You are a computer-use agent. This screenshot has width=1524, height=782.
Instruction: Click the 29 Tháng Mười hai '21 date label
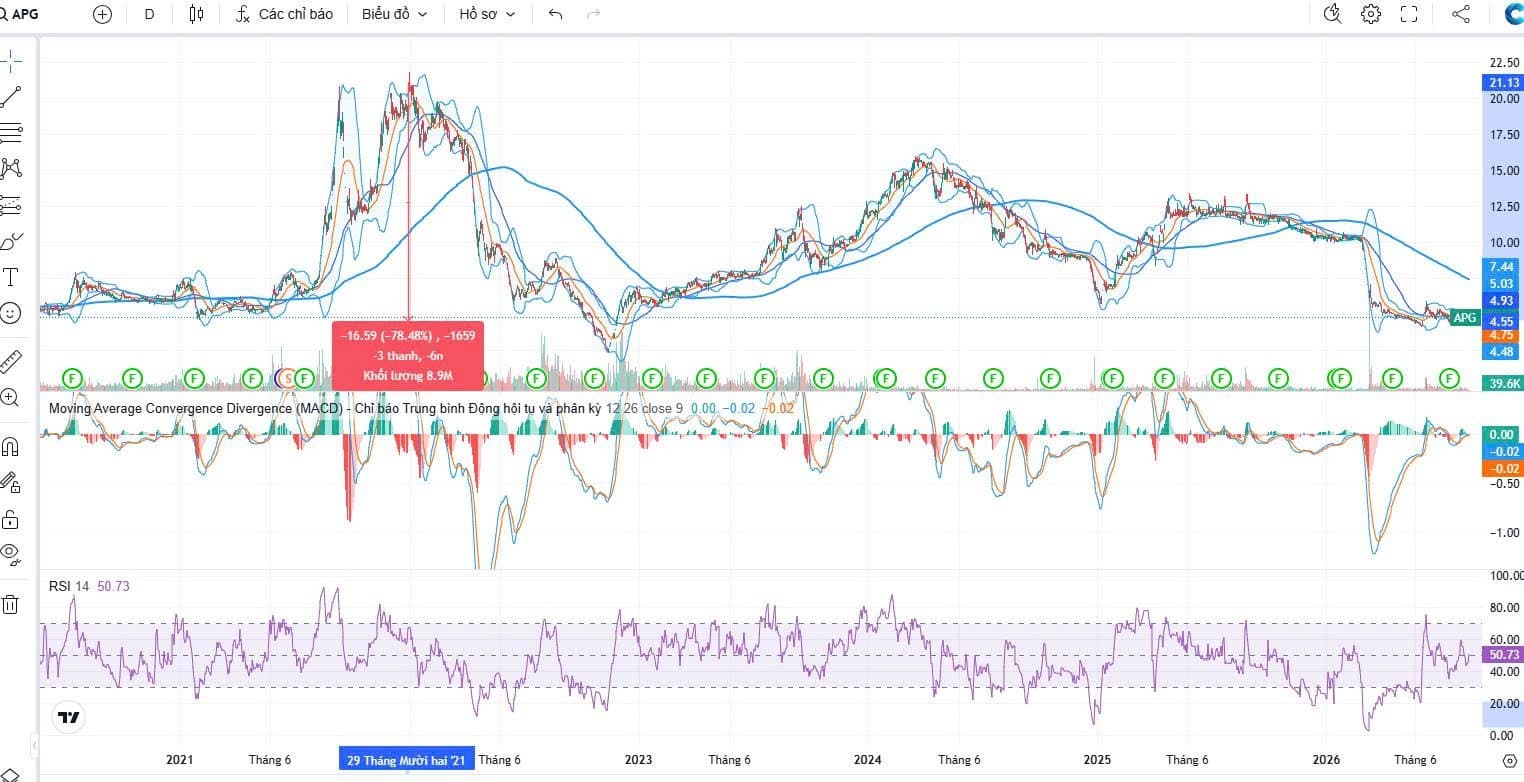(x=406, y=760)
